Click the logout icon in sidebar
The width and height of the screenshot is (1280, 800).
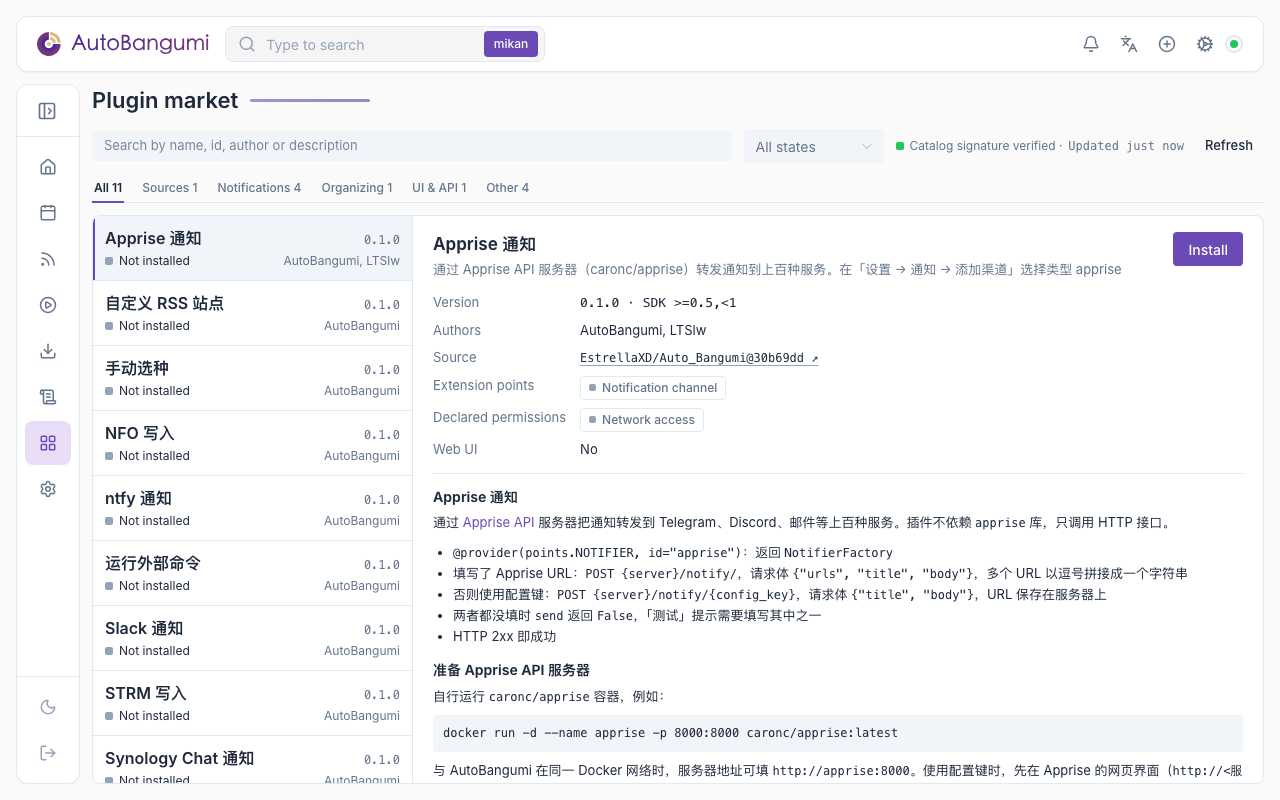48,753
